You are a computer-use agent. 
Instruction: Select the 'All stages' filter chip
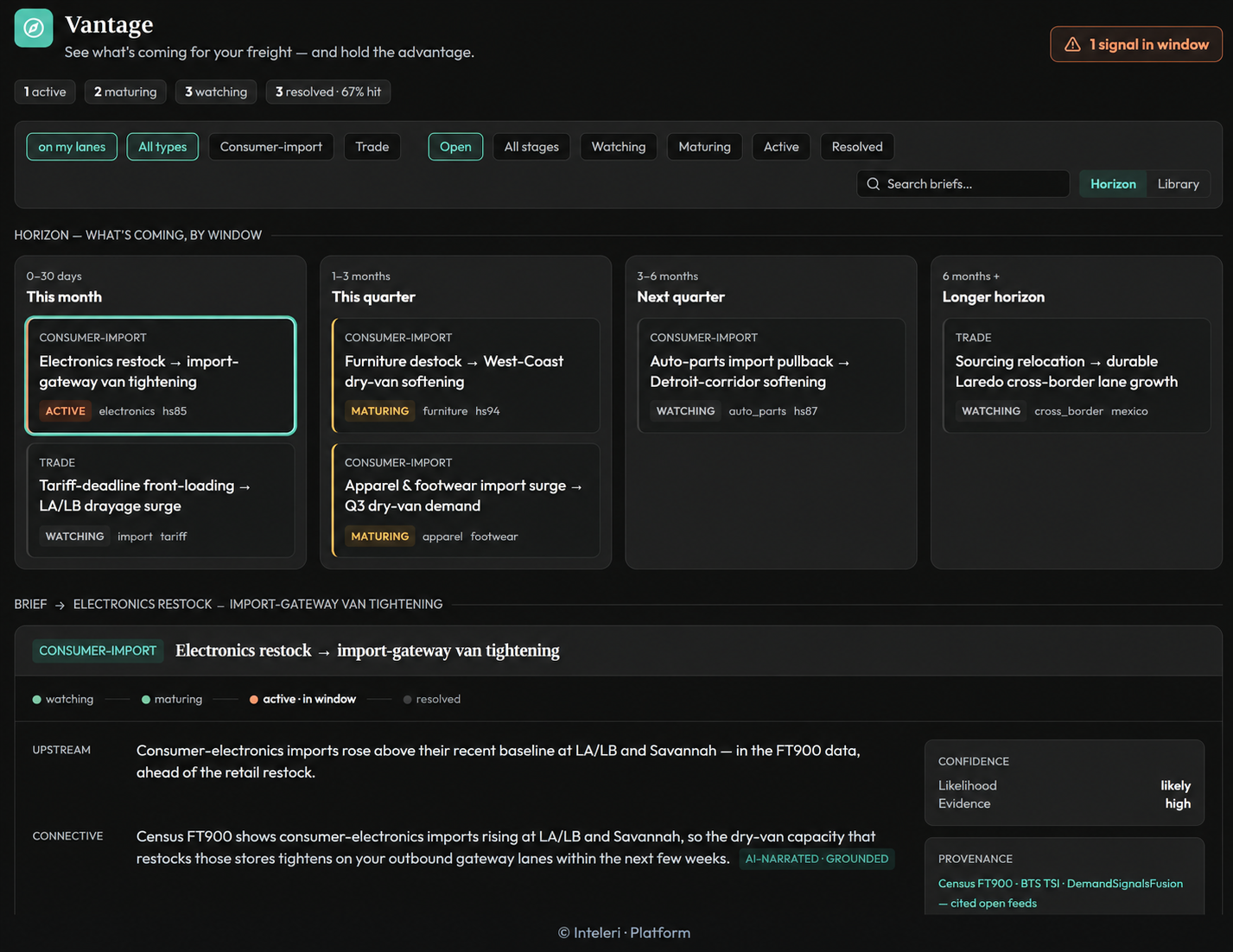pos(531,147)
